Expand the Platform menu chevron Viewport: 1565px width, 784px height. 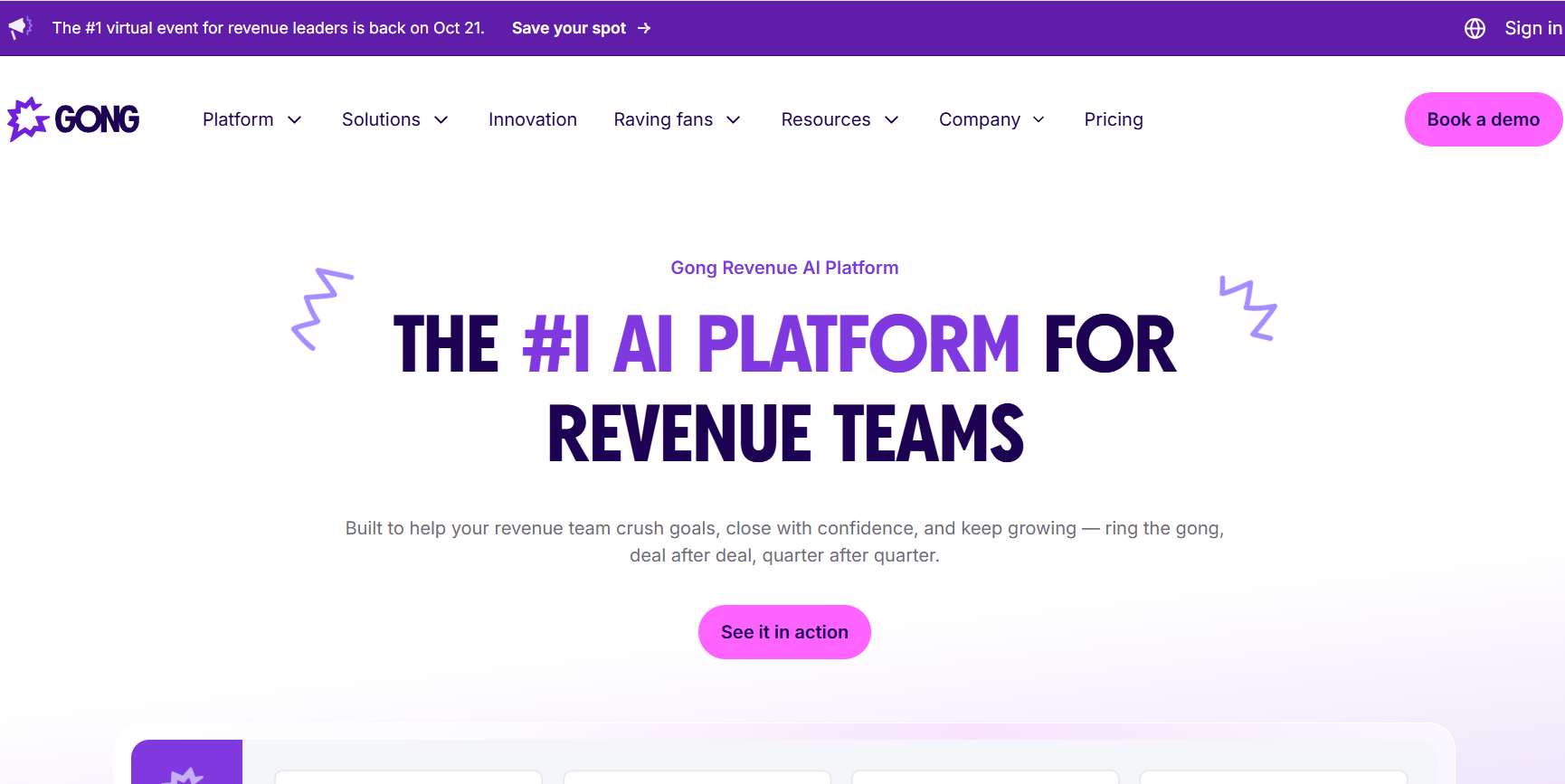pyautogui.click(x=294, y=120)
